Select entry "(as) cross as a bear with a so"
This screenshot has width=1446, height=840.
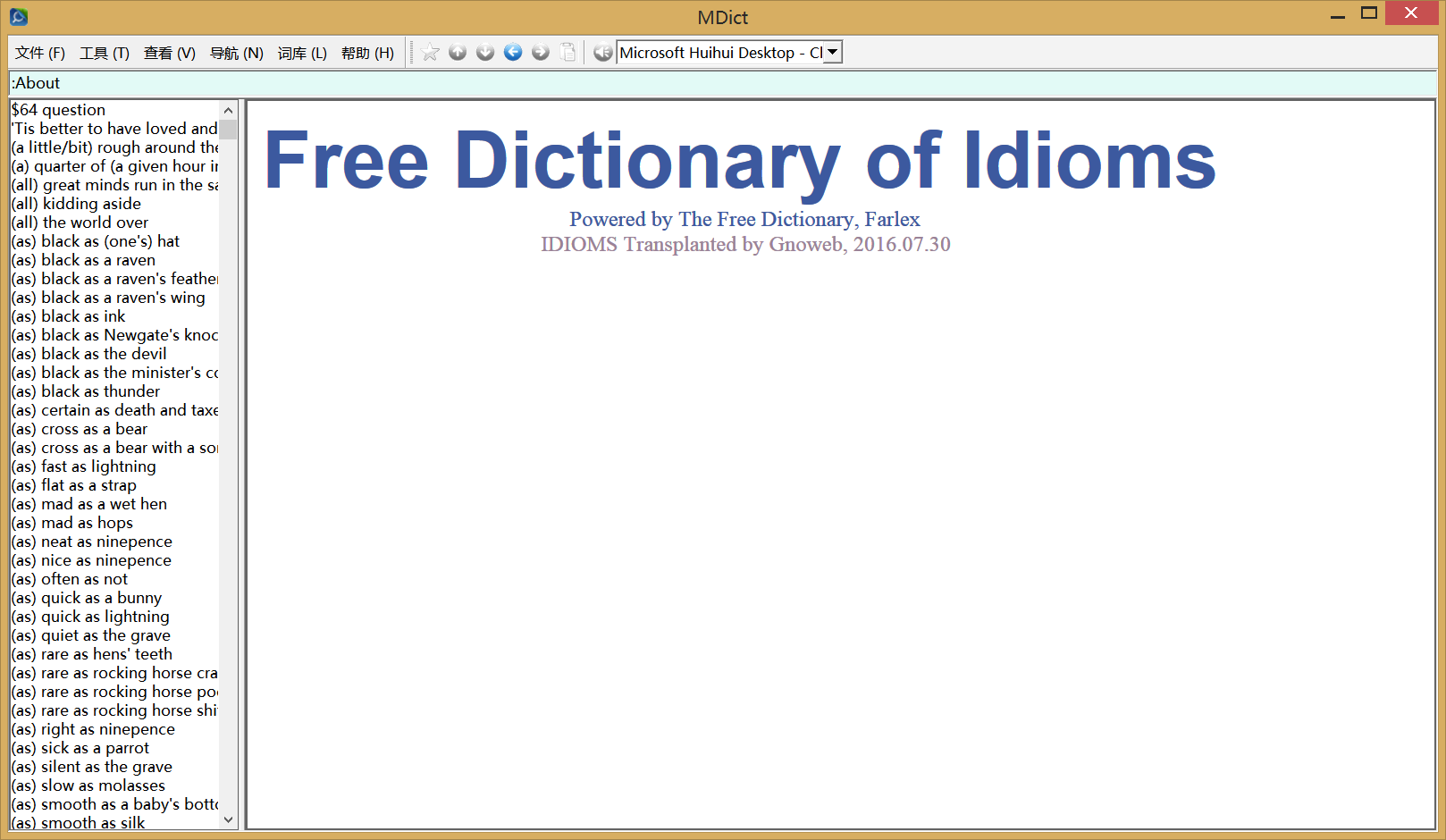click(114, 448)
